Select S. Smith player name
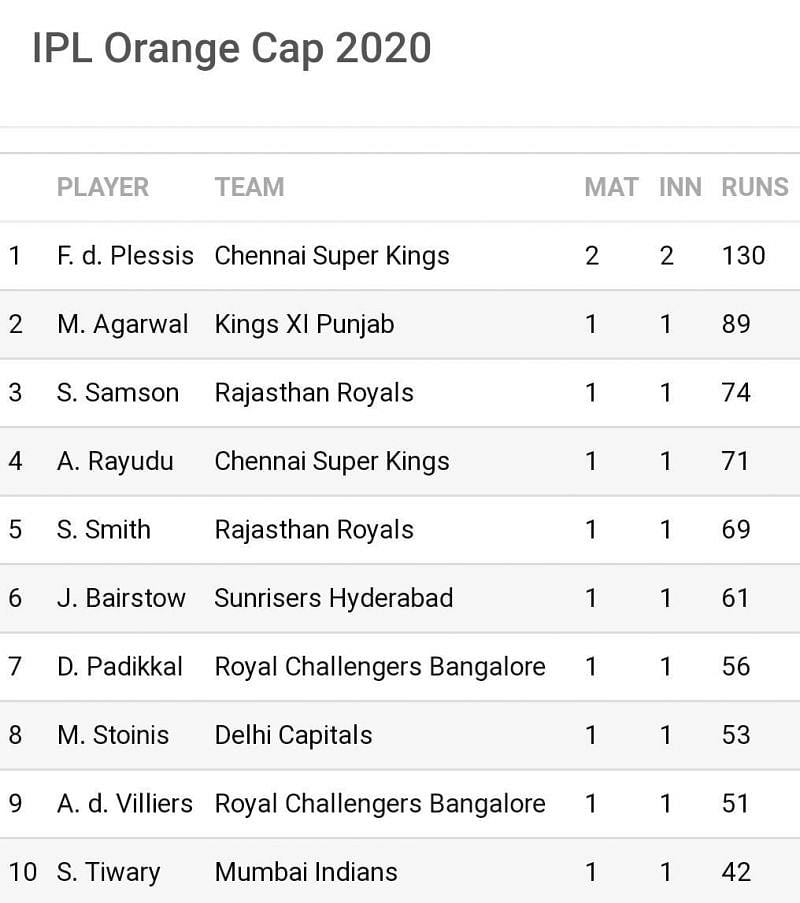This screenshot has height=903, width=800. (x=104, y=530)
